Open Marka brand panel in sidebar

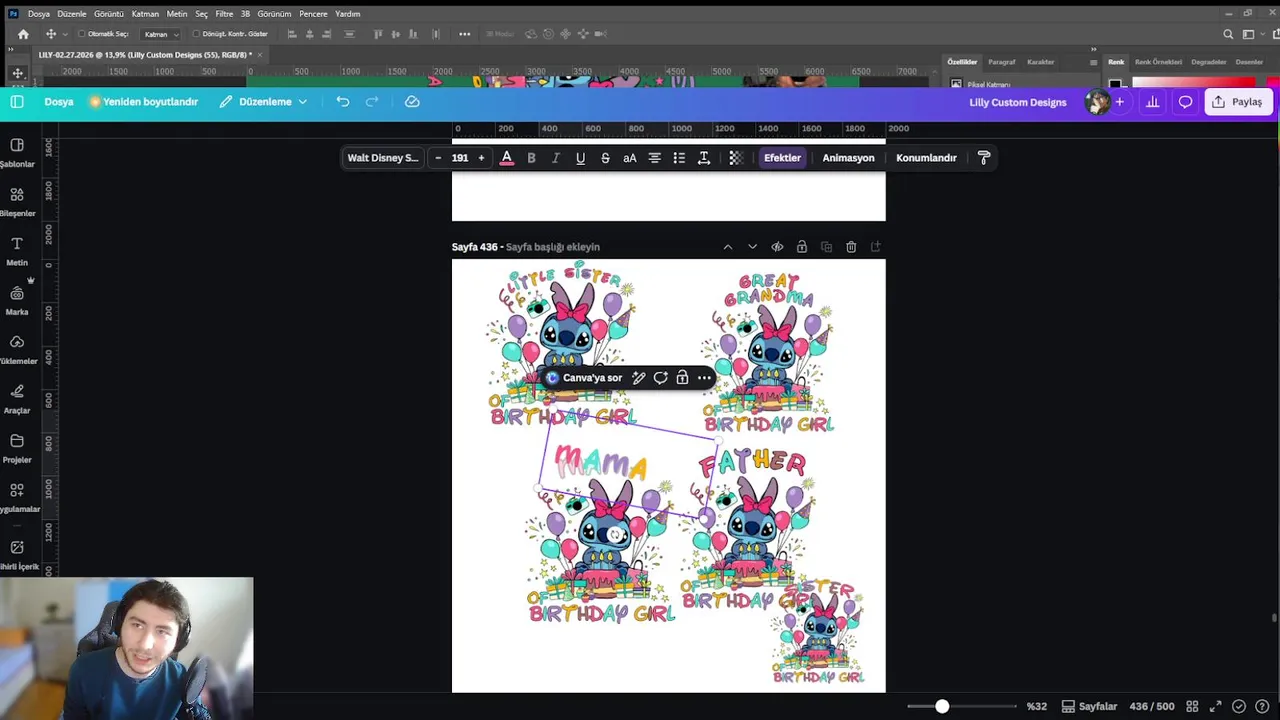17,300
